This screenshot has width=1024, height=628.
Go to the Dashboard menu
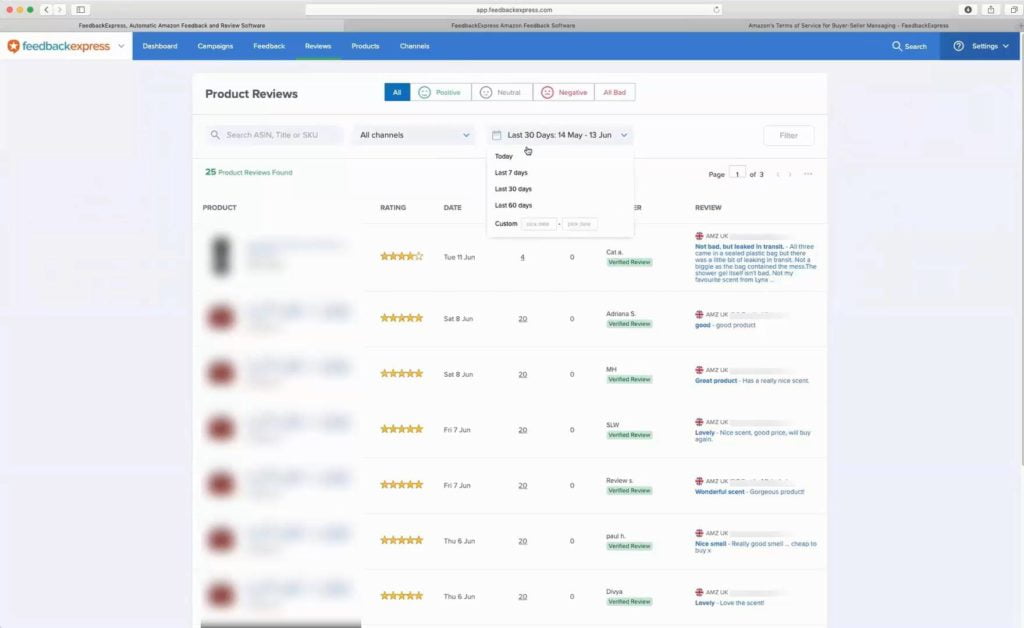(160, 46)
